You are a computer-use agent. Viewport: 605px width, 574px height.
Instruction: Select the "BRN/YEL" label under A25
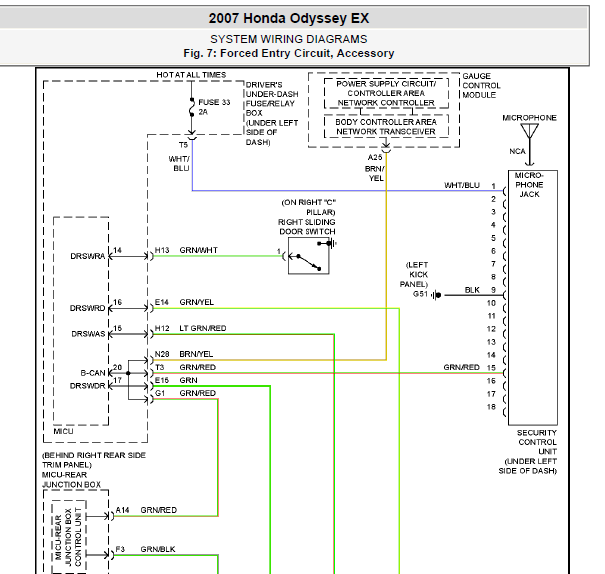(x=374, y=174)
